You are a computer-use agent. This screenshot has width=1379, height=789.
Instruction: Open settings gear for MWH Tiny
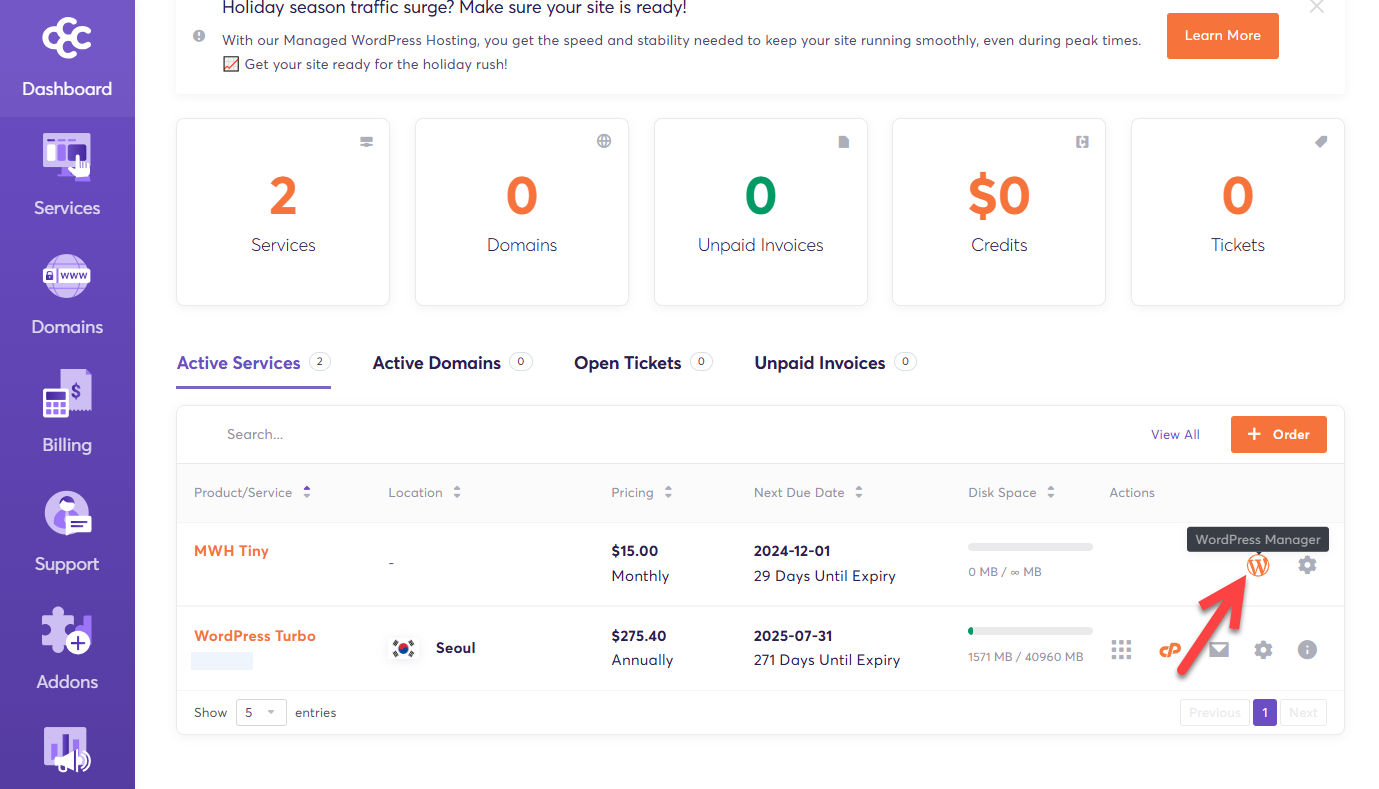click(1307, 565)
